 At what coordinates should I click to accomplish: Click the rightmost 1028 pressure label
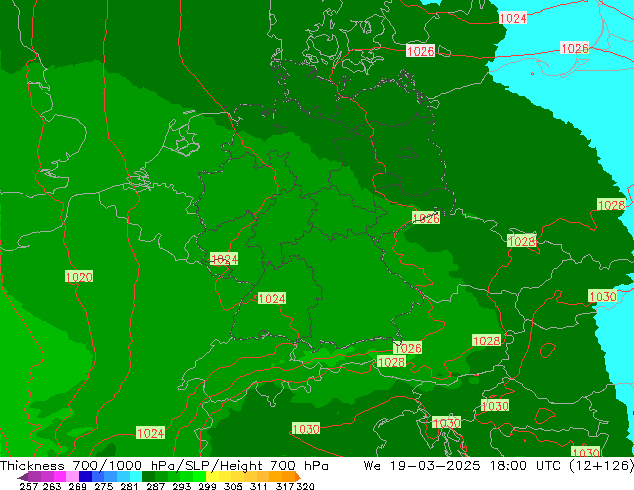tap(611, 205)
